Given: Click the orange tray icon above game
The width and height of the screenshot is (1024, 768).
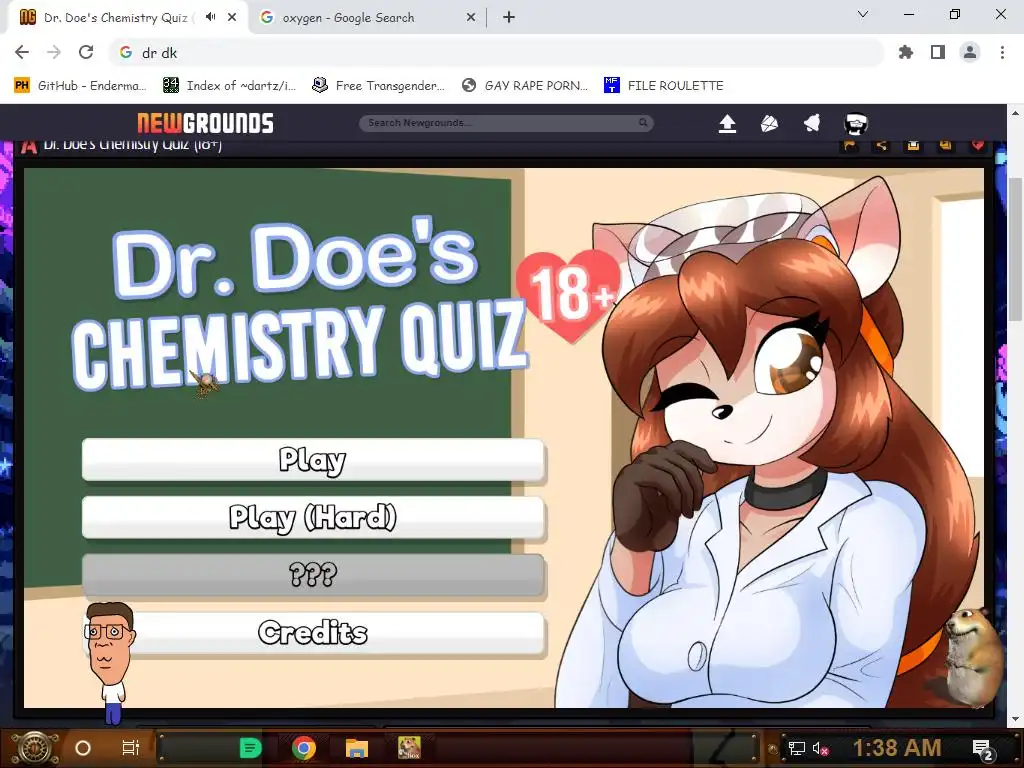Looking at the screenshot, I should [913, 145].
